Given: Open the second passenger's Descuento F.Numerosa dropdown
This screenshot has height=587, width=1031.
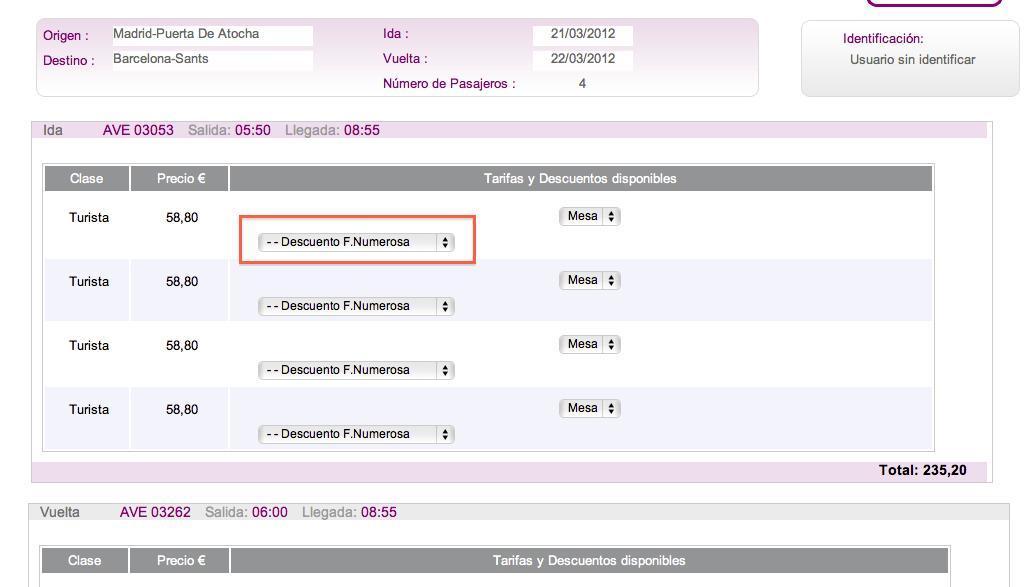Looking at the screenshot, I should pyautogui.click(x=356, y=306).
